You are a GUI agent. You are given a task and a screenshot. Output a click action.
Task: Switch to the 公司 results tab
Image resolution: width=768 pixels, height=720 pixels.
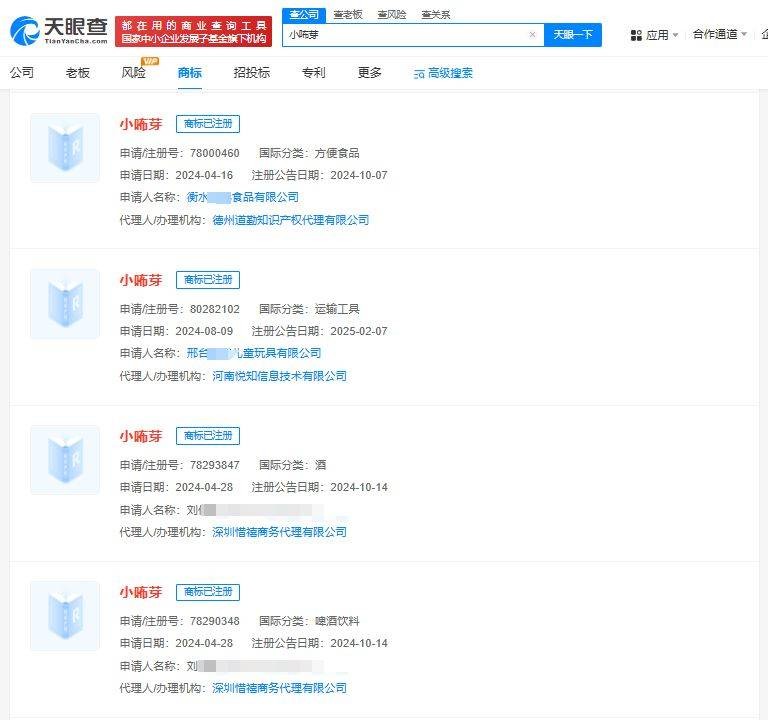click(x=22, y=72)
